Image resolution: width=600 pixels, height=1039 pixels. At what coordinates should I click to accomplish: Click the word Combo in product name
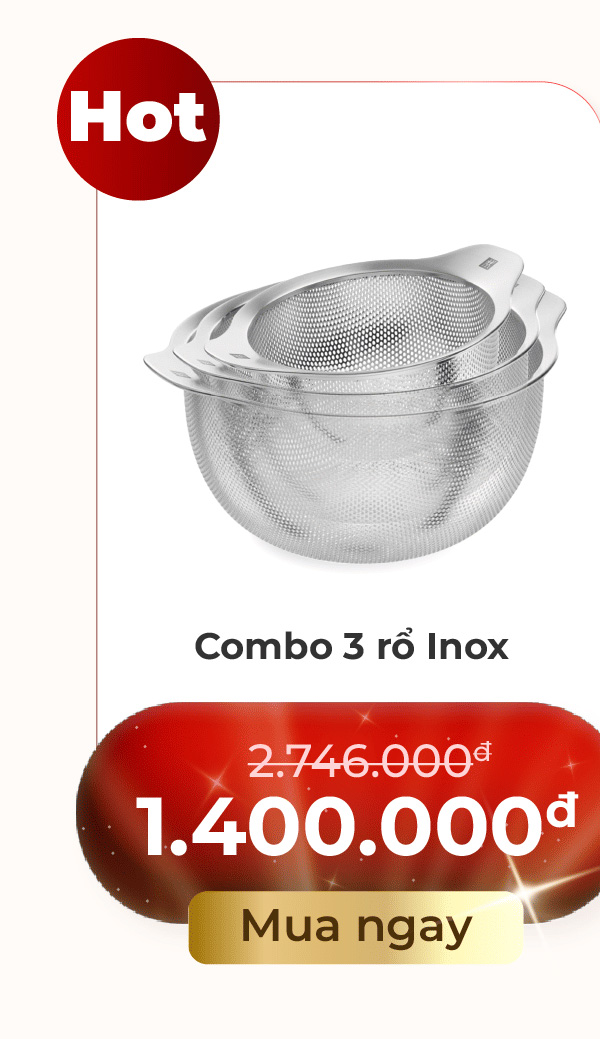coord(263,647)
